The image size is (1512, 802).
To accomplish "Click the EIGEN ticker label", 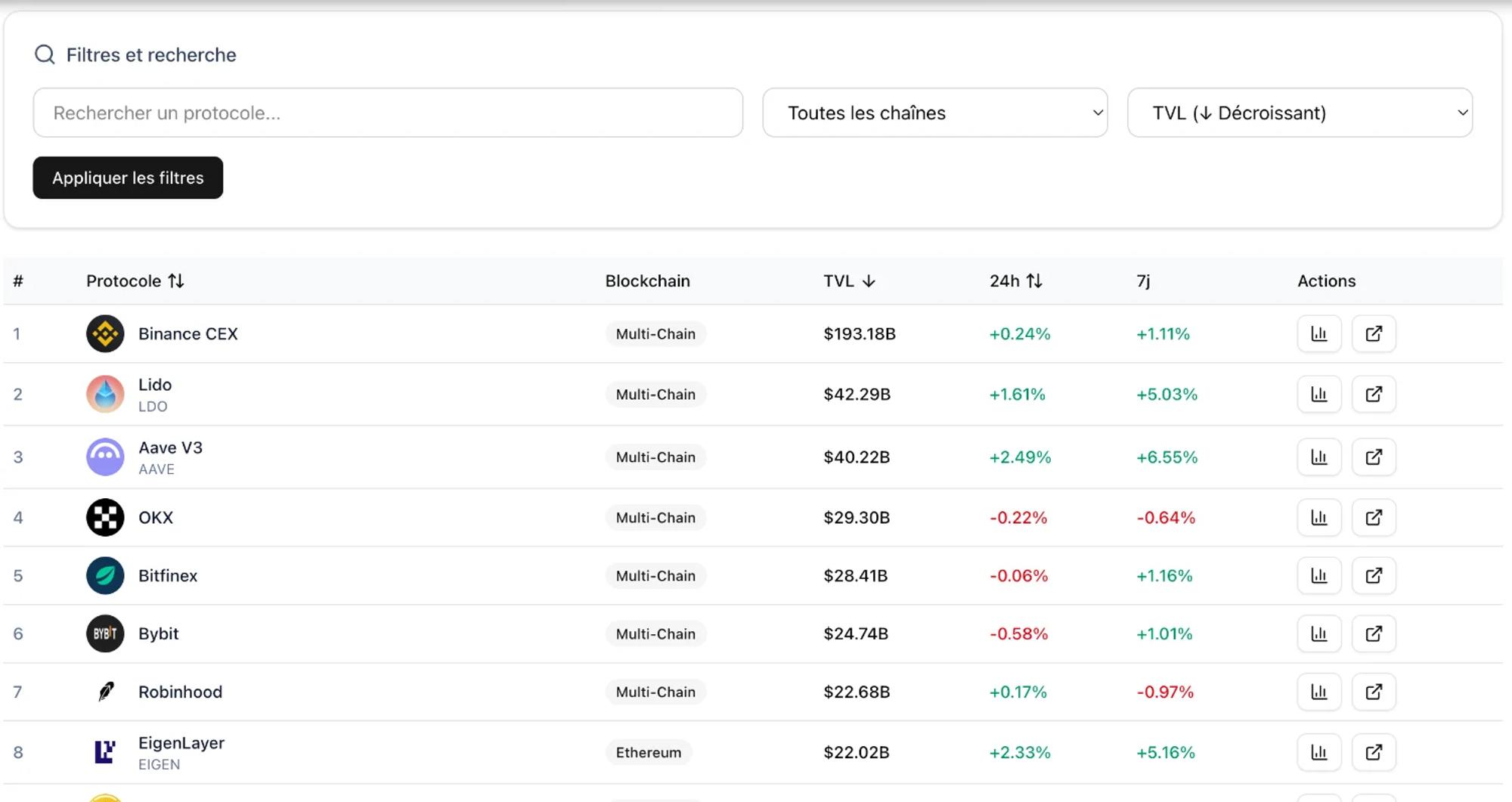I will (x=159, y=764).
